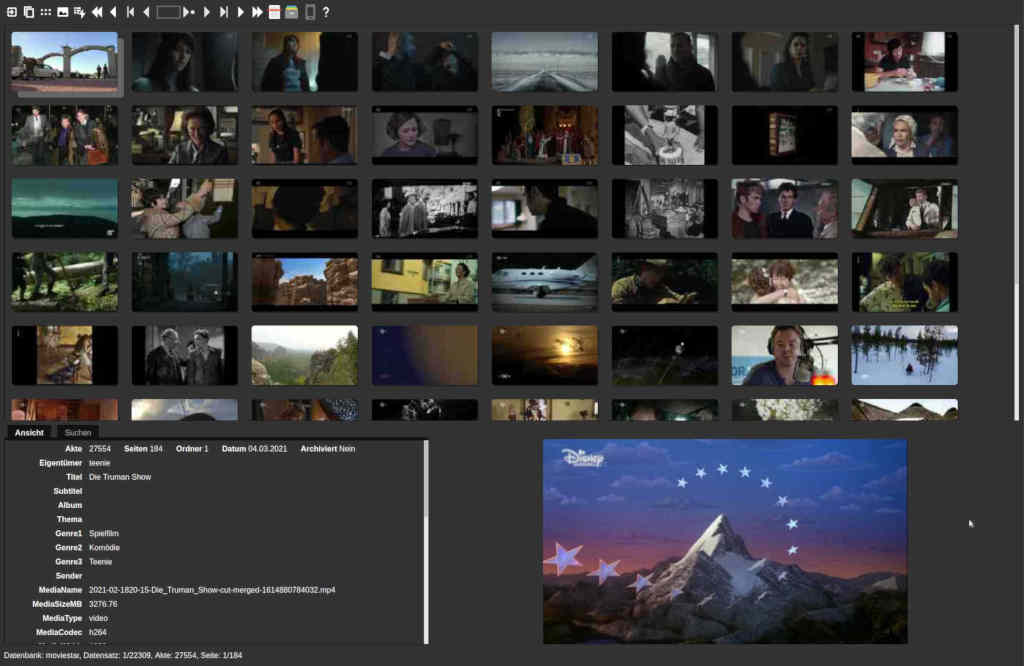
Task: Jump to first with the bar-left arrow icon
Action: coord(131,12)
